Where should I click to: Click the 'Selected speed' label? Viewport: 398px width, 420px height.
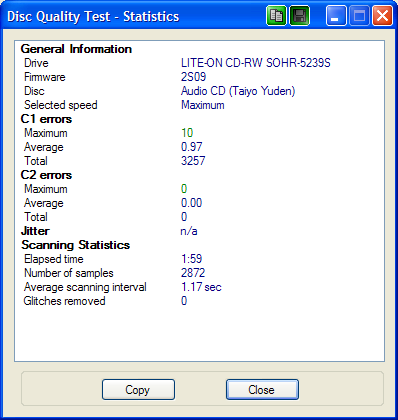pyautogui.click(x=61, y=105)
